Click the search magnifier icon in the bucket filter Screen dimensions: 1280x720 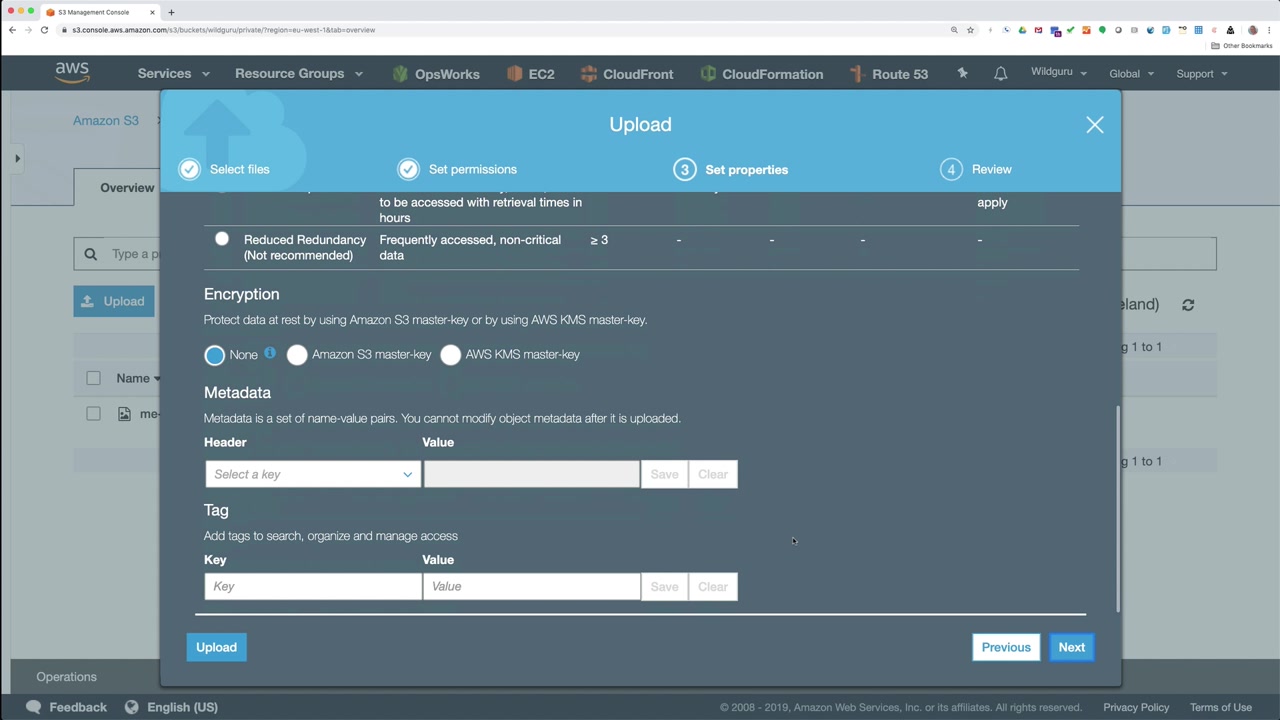(90, 254)
